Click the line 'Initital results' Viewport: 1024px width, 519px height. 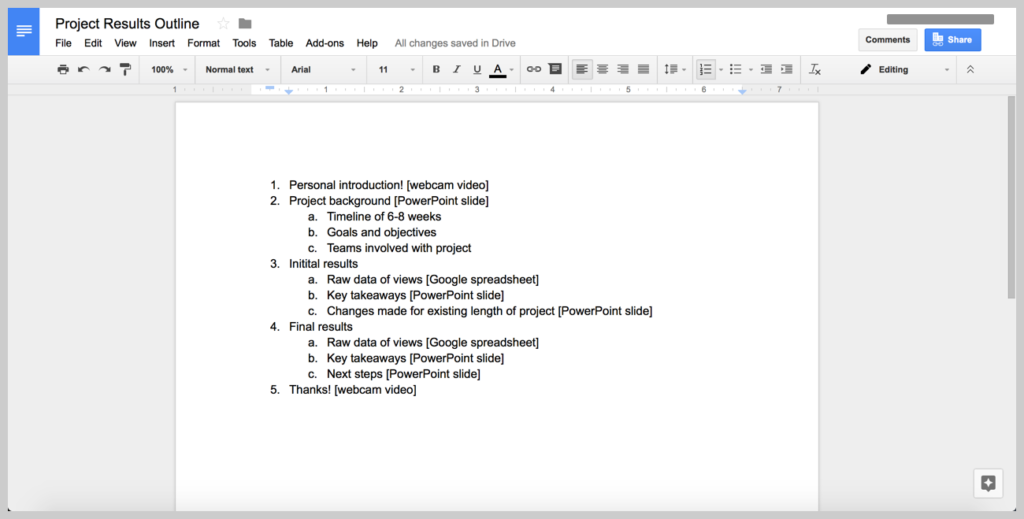[323, 264]
